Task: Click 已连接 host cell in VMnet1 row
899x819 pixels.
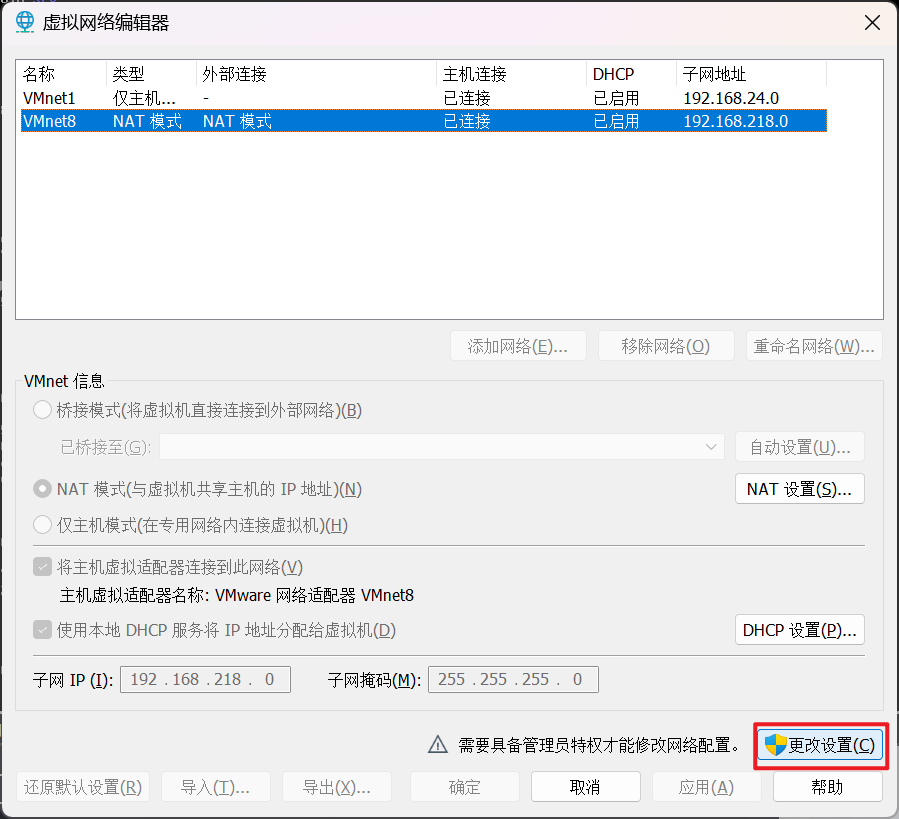Action: [467, 98]
